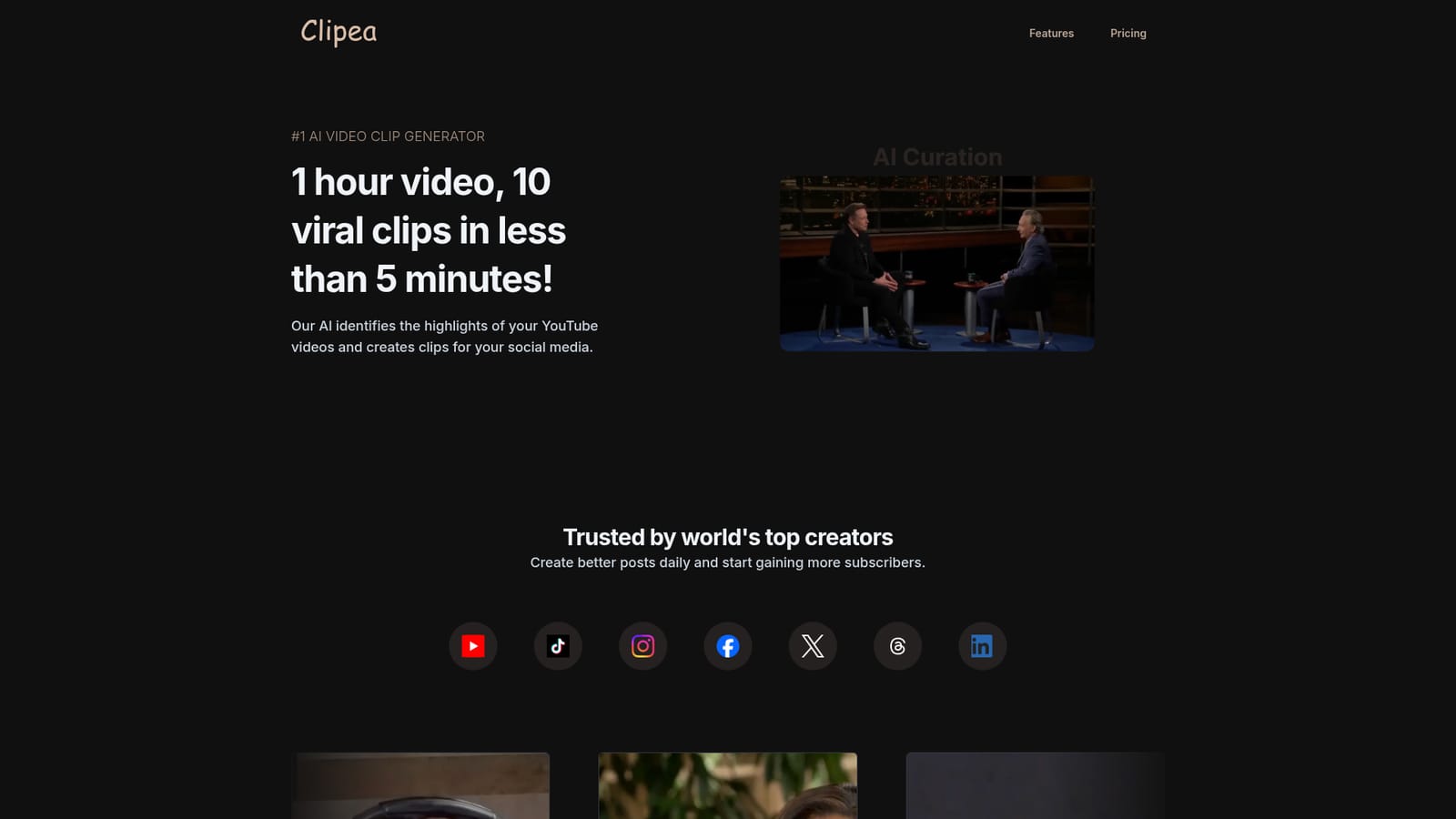Click the talk show interview video preview
1456x819 pixels.
(x=937, y=263)
